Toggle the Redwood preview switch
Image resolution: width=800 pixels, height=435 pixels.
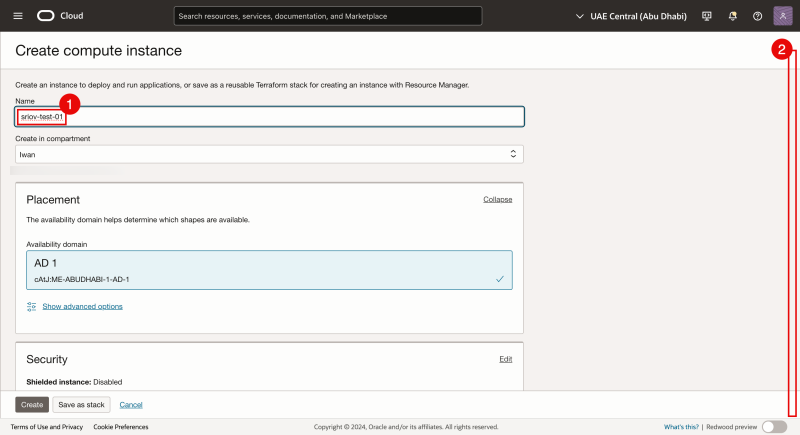coord(774,427)
